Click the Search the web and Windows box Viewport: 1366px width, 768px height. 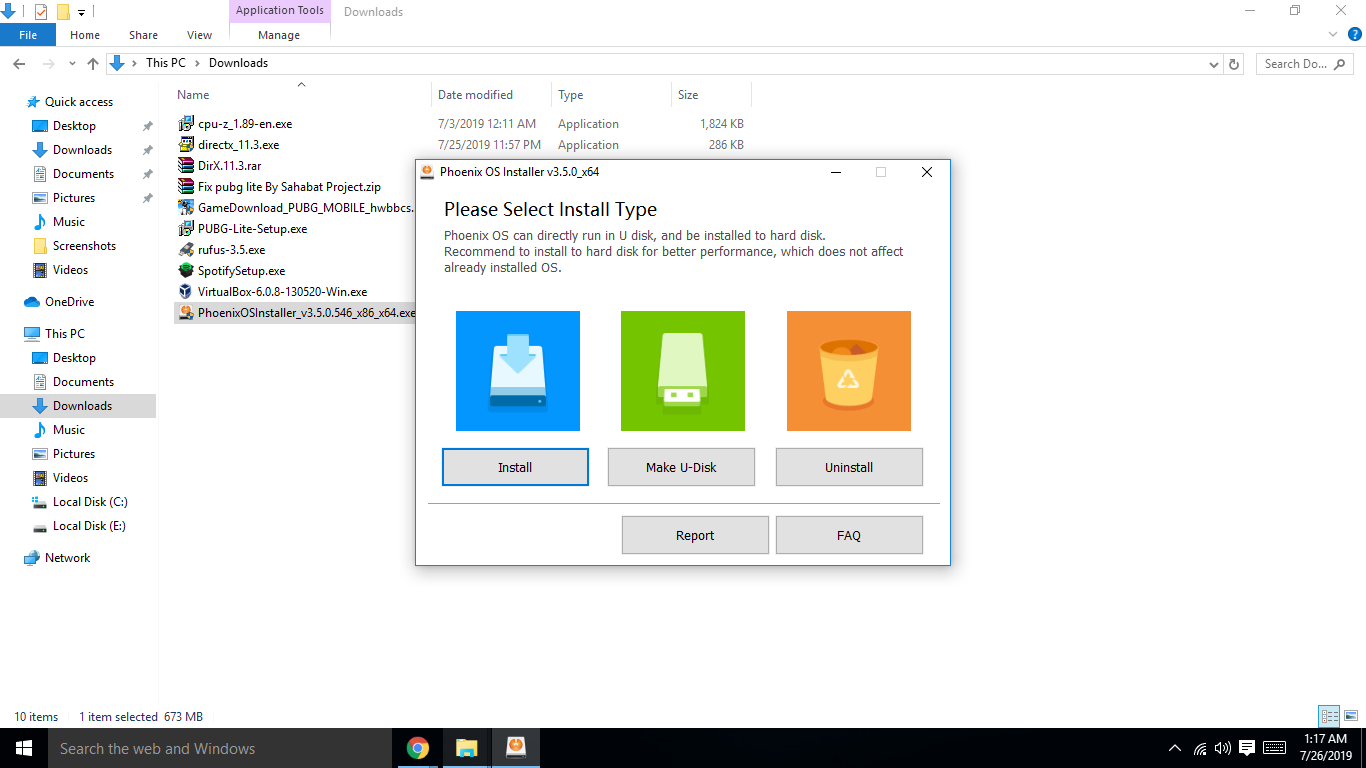coord(220,748)
